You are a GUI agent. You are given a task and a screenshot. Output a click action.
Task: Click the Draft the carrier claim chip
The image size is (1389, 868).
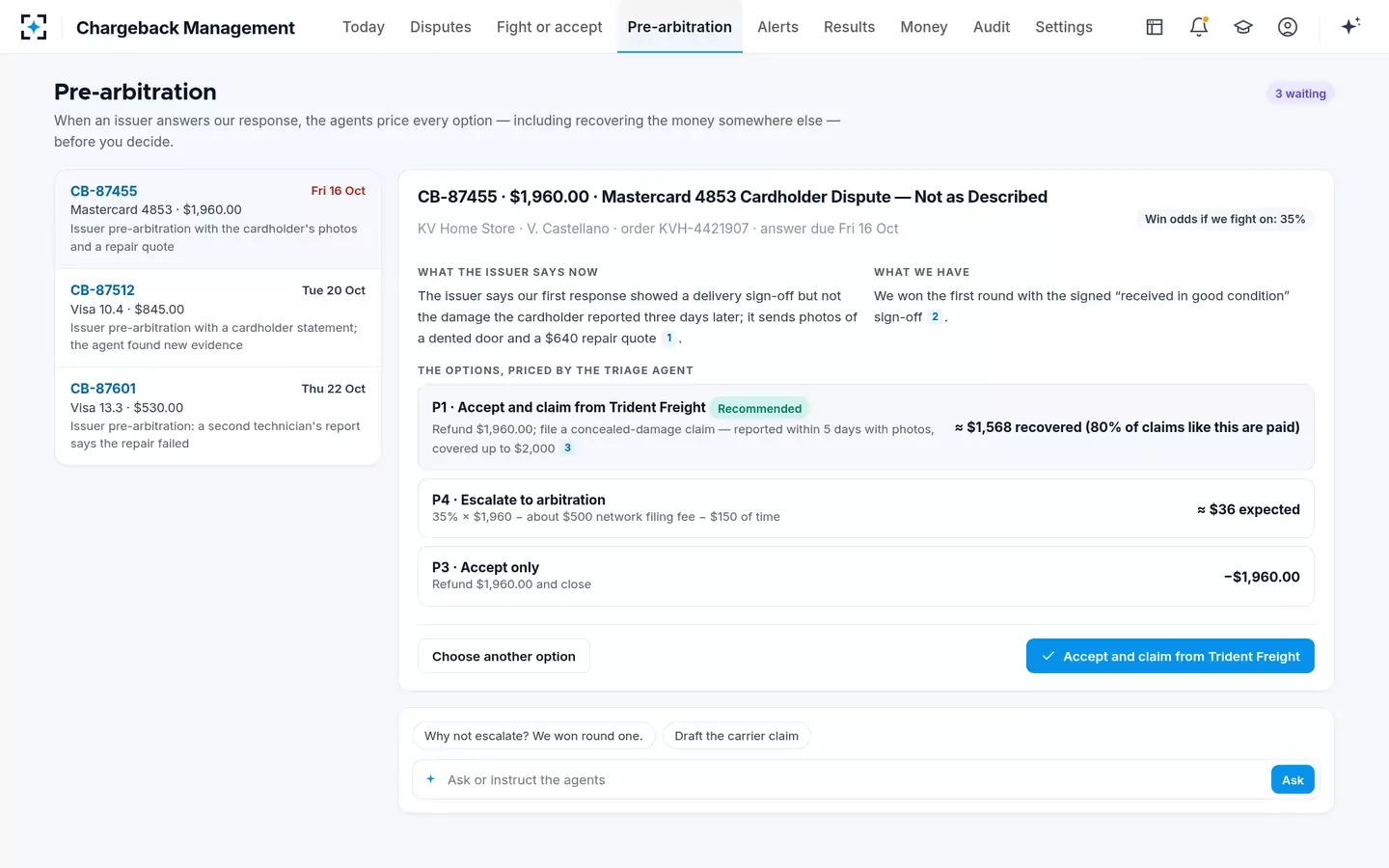pos(737,736)
